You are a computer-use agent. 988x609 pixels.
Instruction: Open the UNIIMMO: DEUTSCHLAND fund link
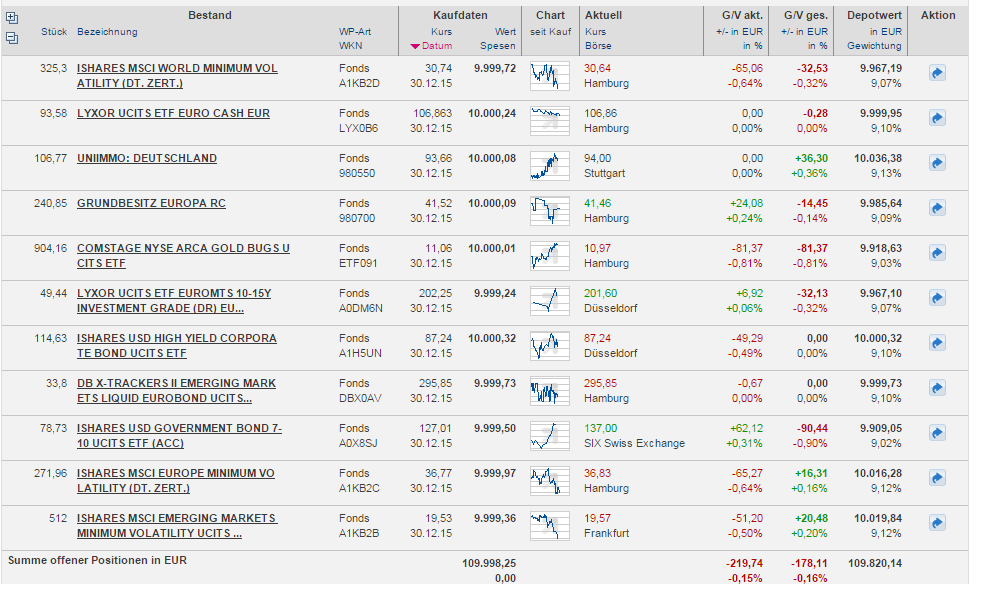click(x=147, y=159)
